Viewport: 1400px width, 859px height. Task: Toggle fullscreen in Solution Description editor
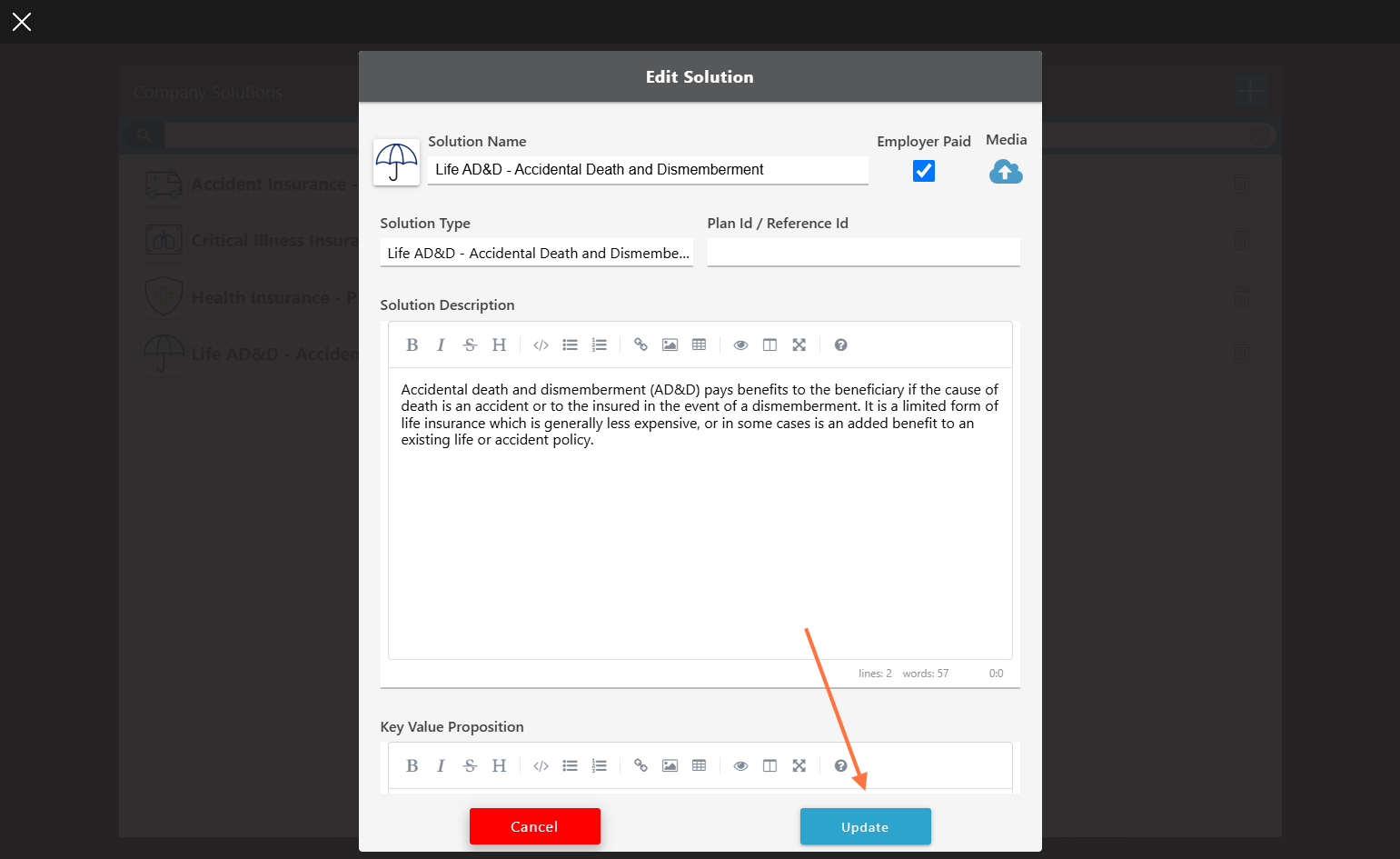pos(799,345)
